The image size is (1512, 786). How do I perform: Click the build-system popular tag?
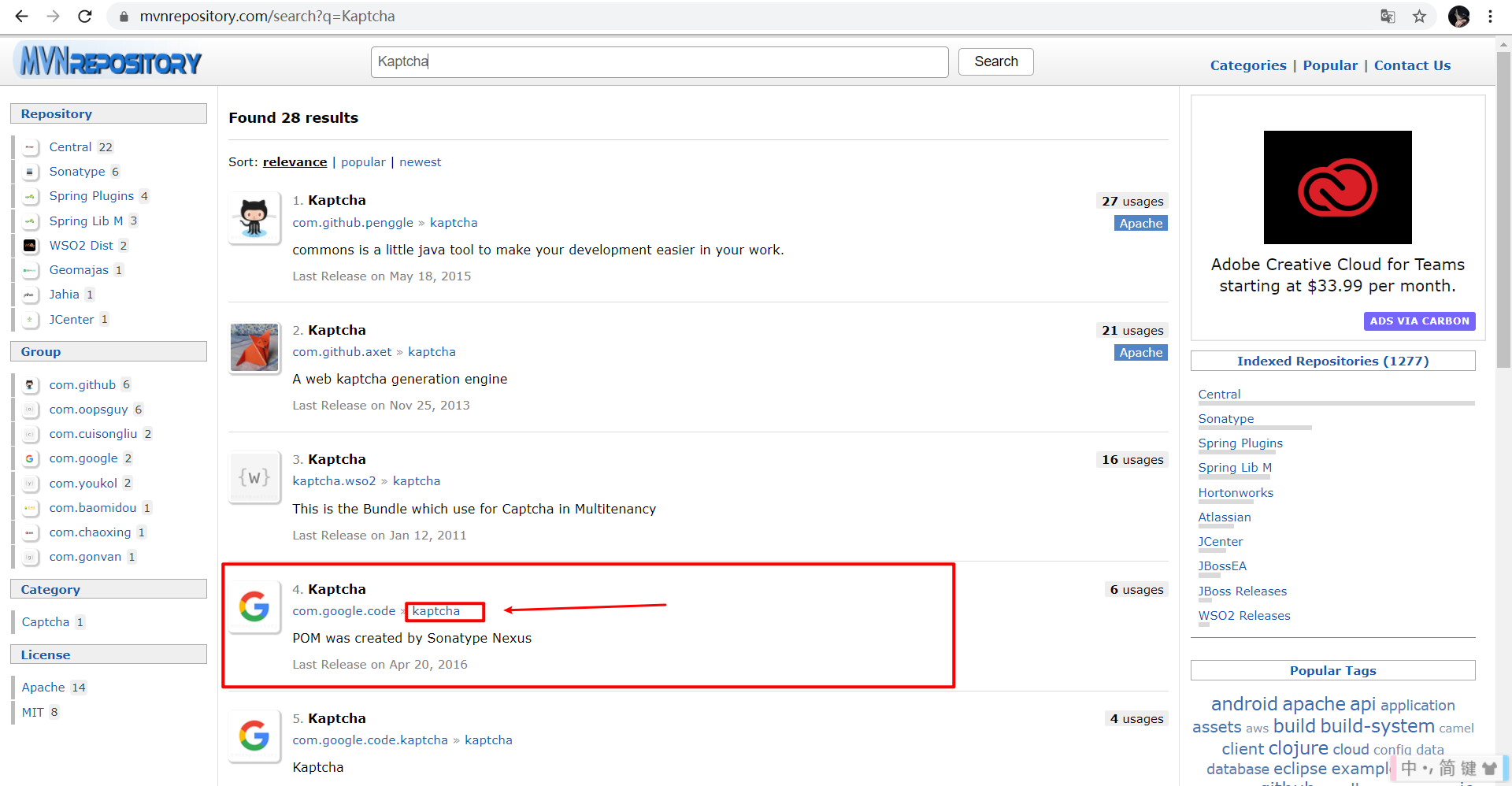pos(1377,726)
